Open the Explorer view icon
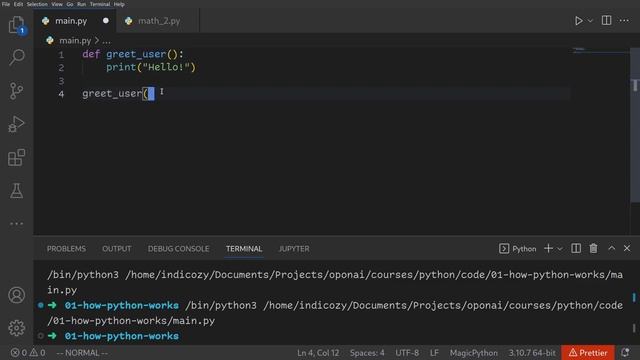The height and width of the screenshot is (360, 640). 16,25
